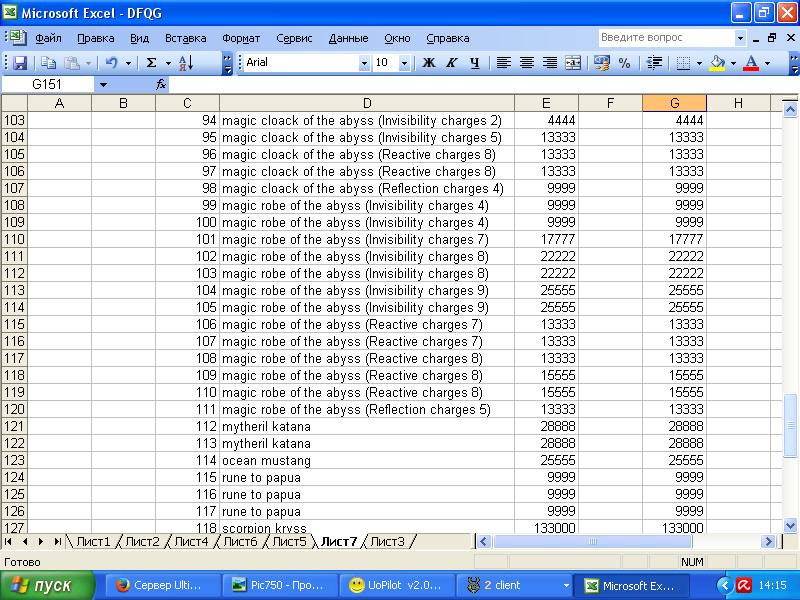The height and width of the screenshot is (600, 800).
Task: Sort ascending with the А-Я icon
Action: click(186, 63)
